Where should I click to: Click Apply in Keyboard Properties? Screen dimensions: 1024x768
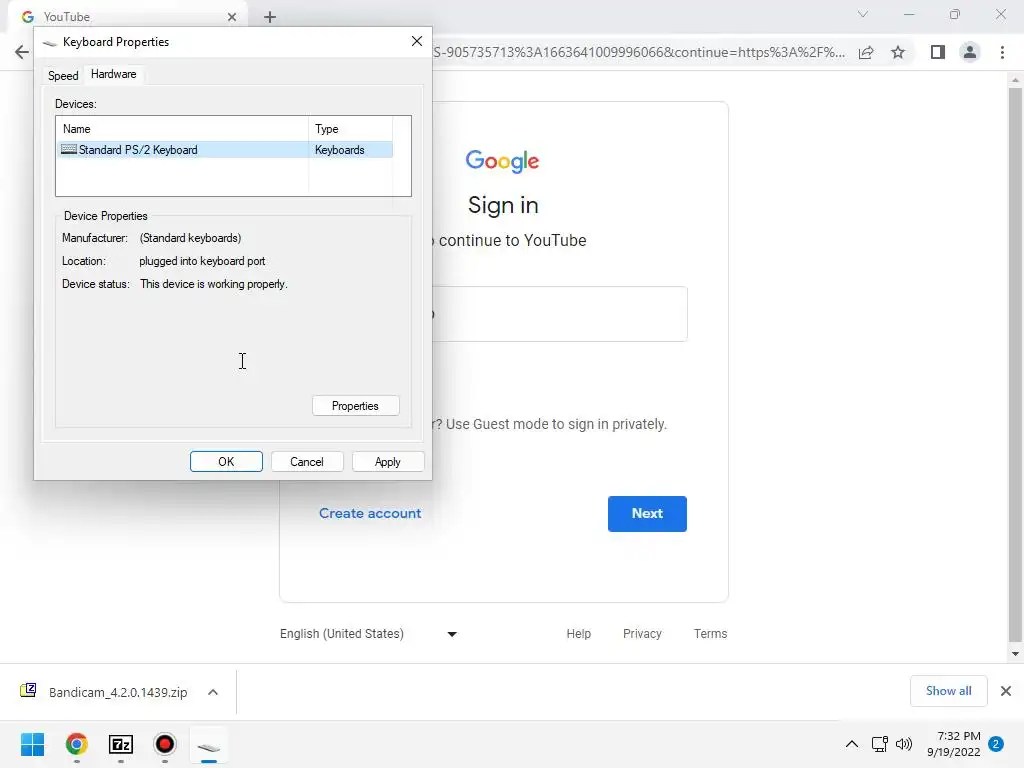[x=388, y=462]
